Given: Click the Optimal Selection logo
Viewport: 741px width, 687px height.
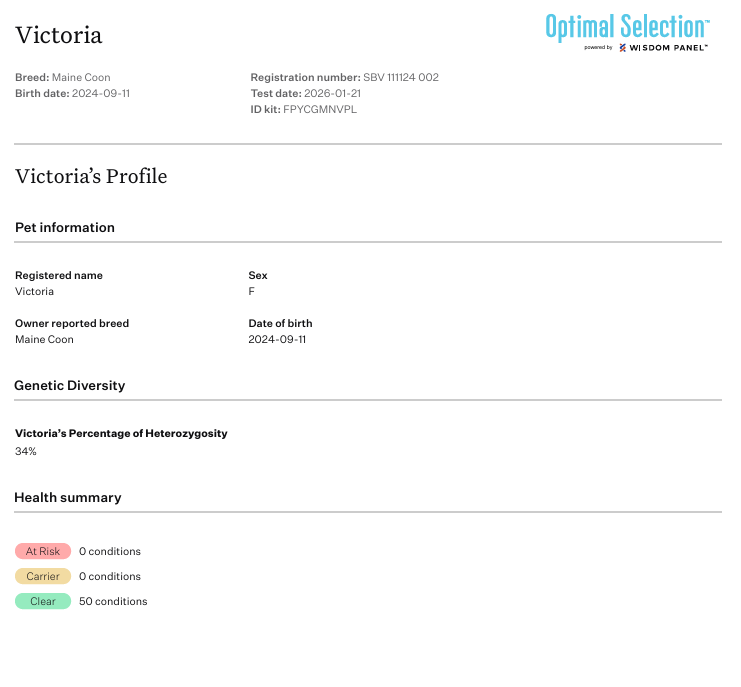Looking at the screenshot, I should click(627, 27).
